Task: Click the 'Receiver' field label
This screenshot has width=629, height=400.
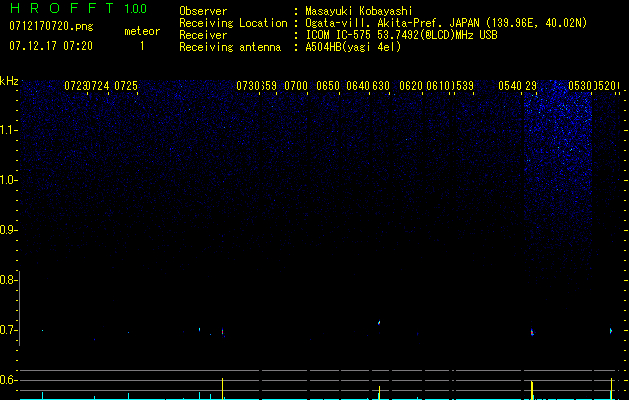Action: (x=203, y=35)
